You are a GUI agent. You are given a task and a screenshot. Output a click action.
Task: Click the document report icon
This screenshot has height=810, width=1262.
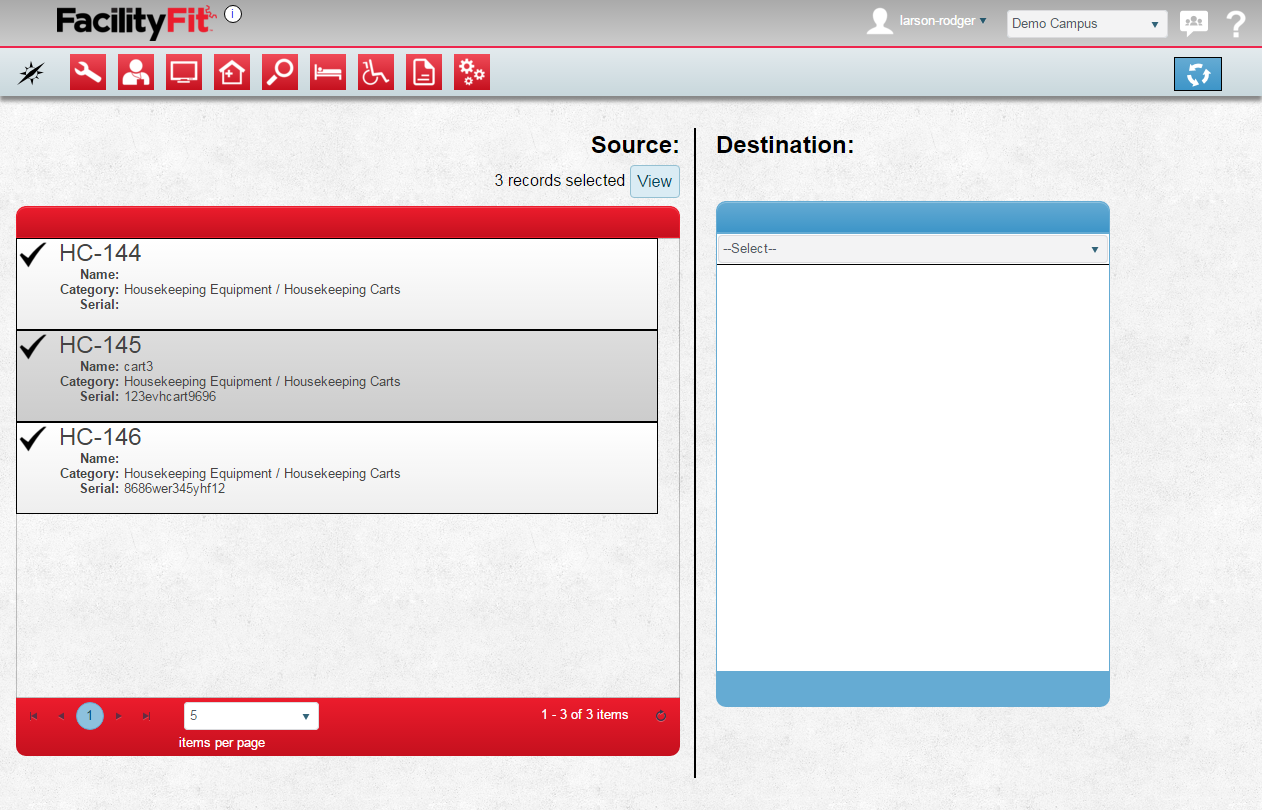pos(424,73)
